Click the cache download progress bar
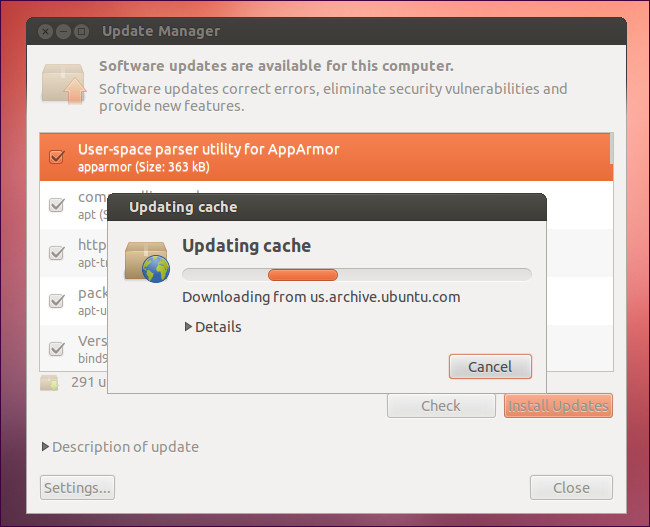The width and height of the screenshot is (650, 527). tap(357, 275)
